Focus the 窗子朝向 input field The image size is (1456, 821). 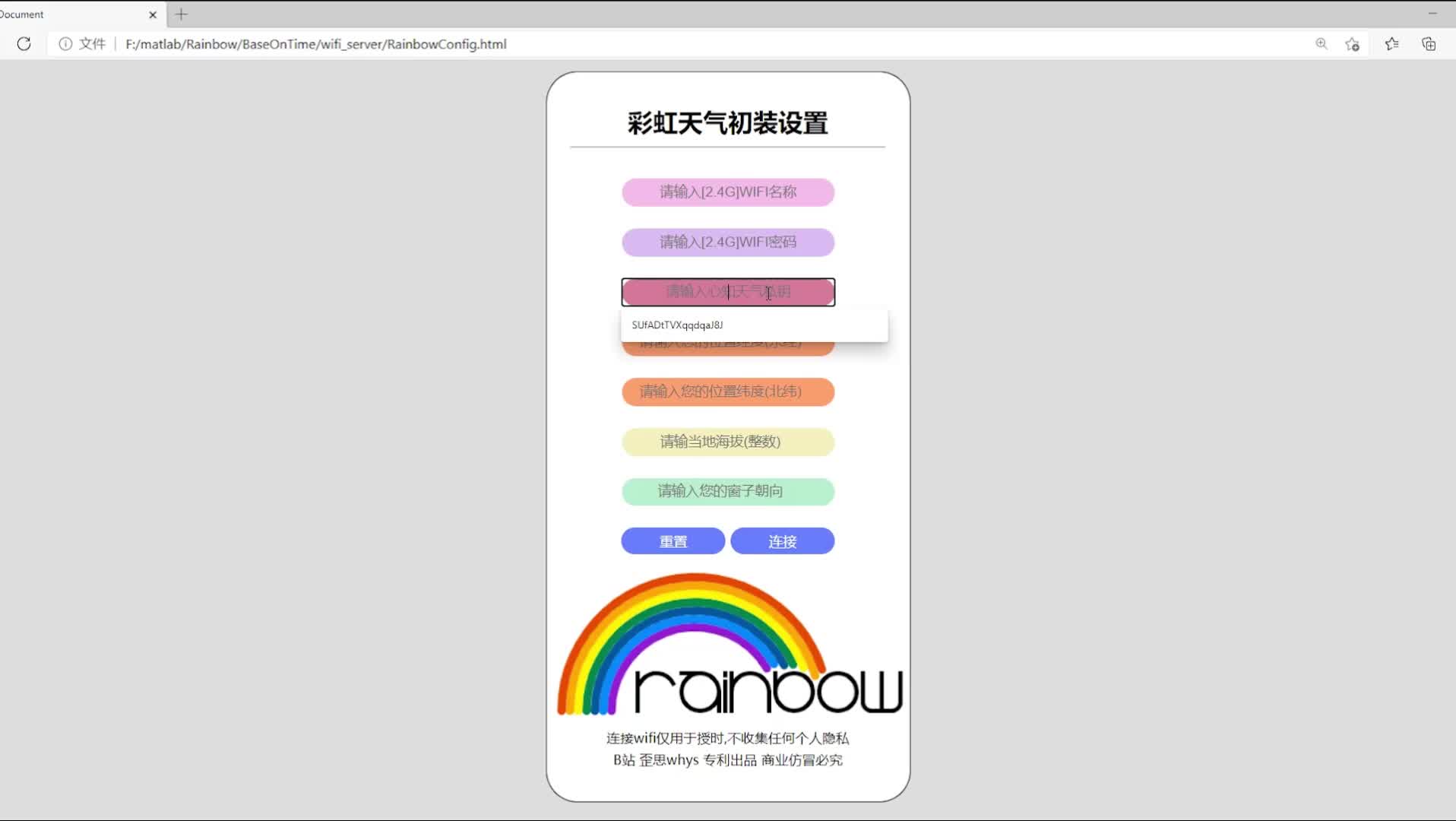pos(728,491)
